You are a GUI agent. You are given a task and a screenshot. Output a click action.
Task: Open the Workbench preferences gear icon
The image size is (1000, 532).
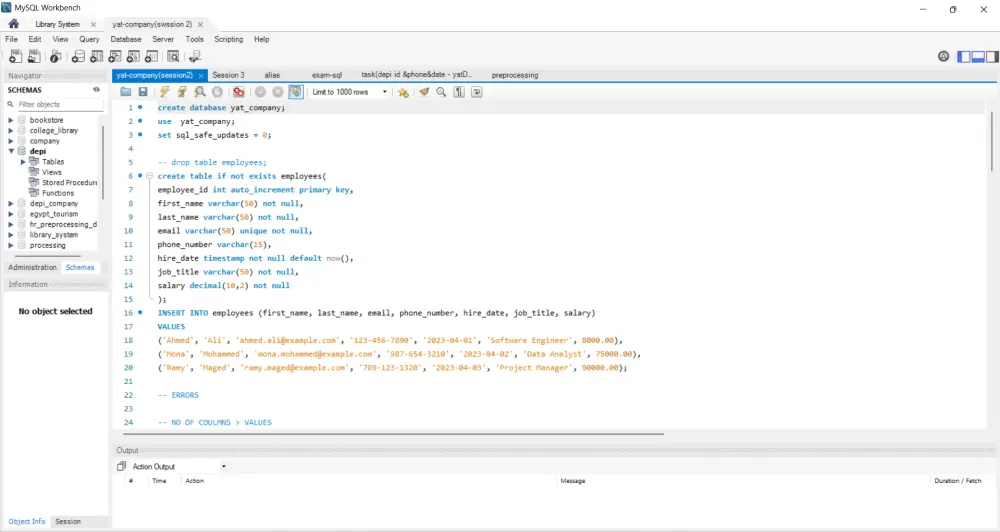click(944, 56)
